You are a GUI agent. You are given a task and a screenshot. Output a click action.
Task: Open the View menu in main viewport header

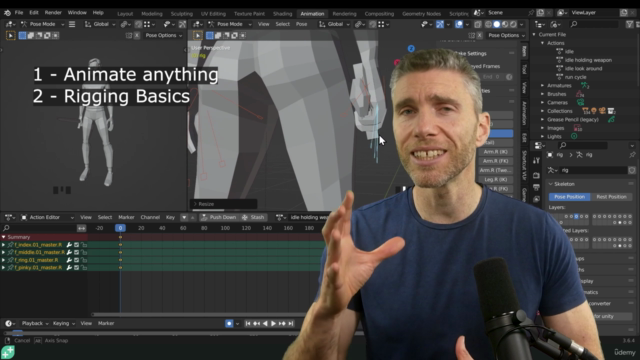(264, 24)
